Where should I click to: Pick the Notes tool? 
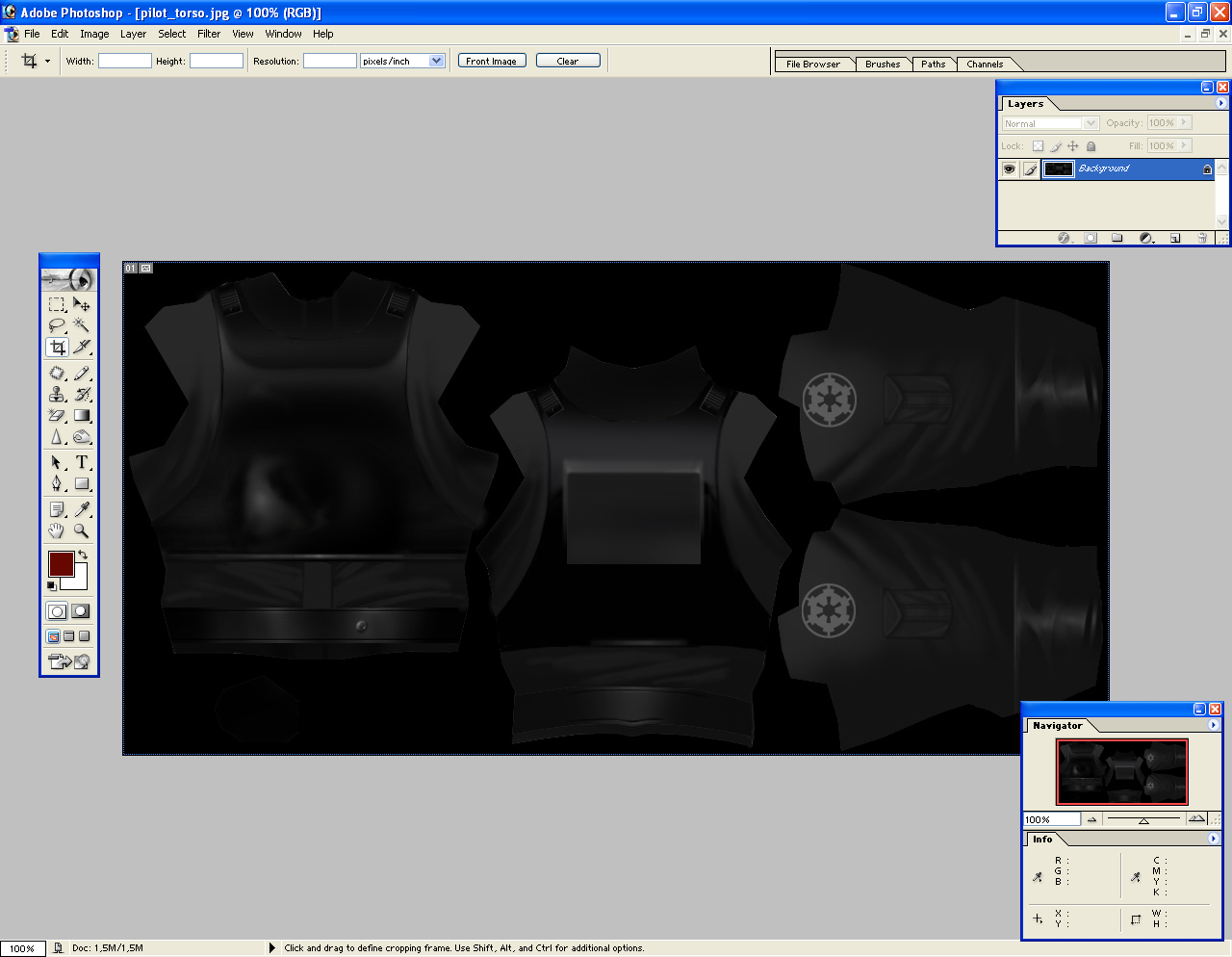57,509
